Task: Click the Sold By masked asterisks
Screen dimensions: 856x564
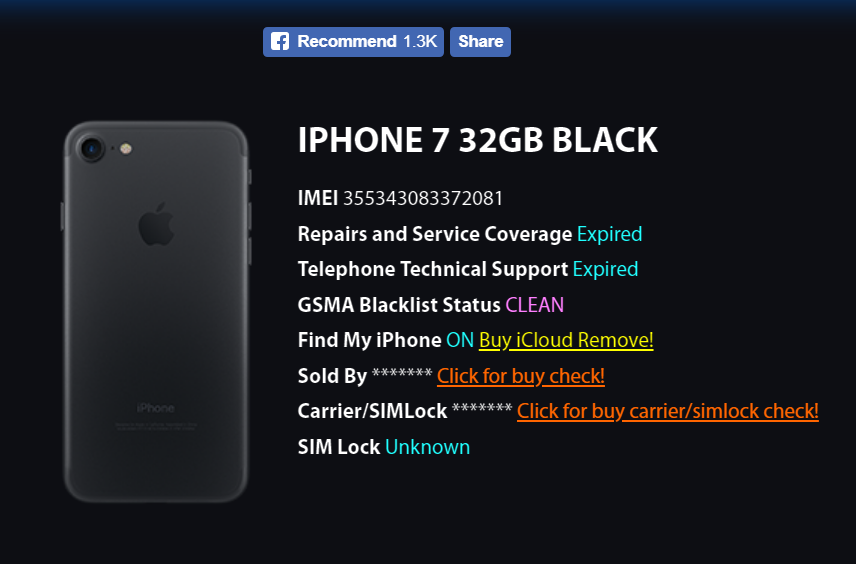Action: (x=402, y=374)
